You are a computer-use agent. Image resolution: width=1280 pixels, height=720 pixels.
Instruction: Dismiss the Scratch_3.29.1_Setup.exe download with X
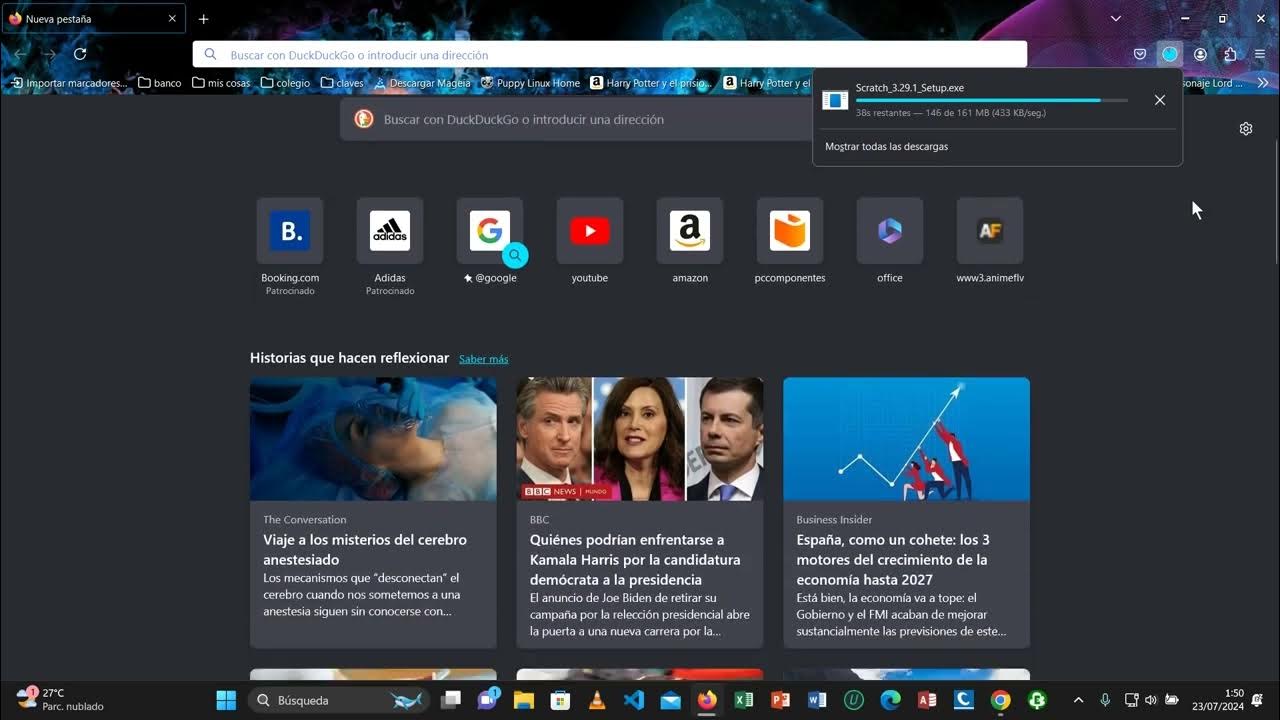click(1160, 100)
